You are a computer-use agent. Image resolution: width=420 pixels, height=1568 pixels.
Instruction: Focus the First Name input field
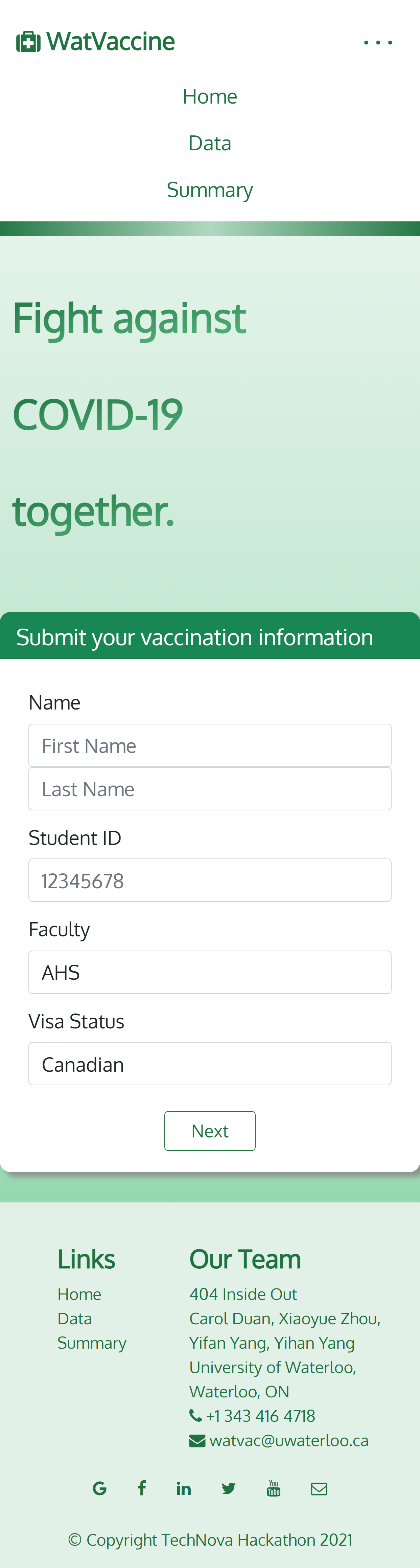pyautogui.click(x=210, y=745)
